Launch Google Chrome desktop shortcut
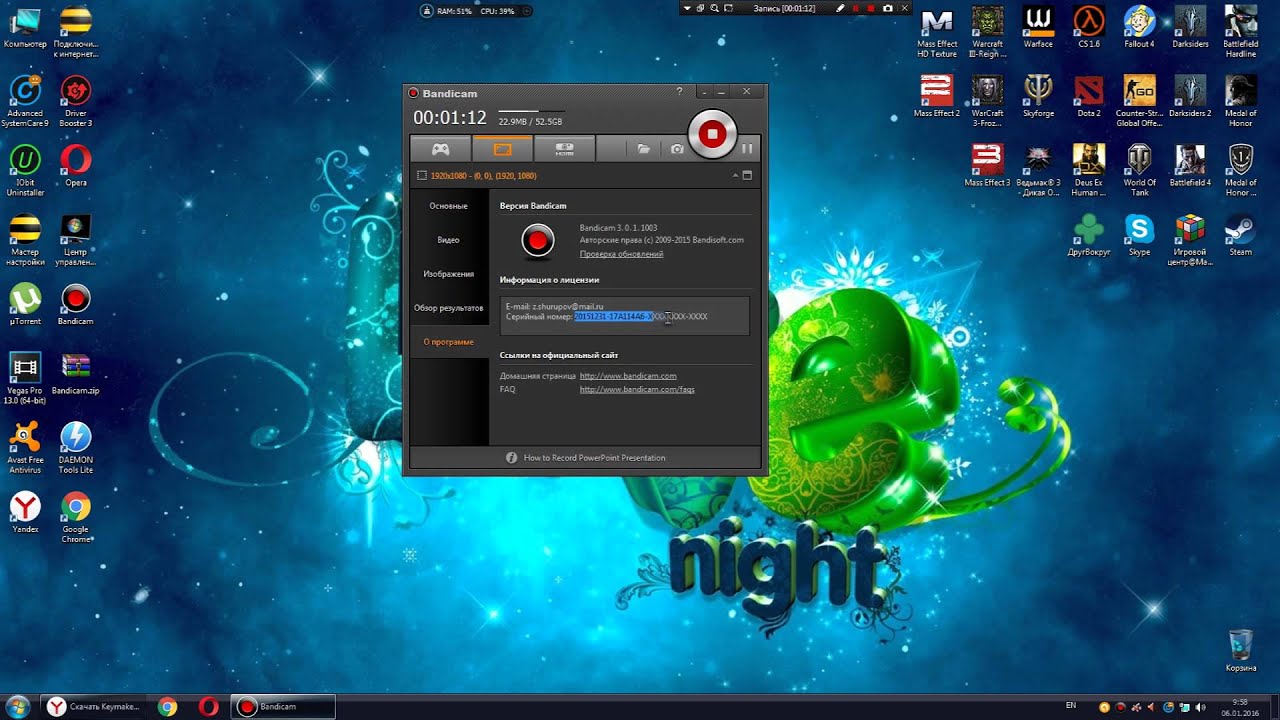 (x=76, y=518)
